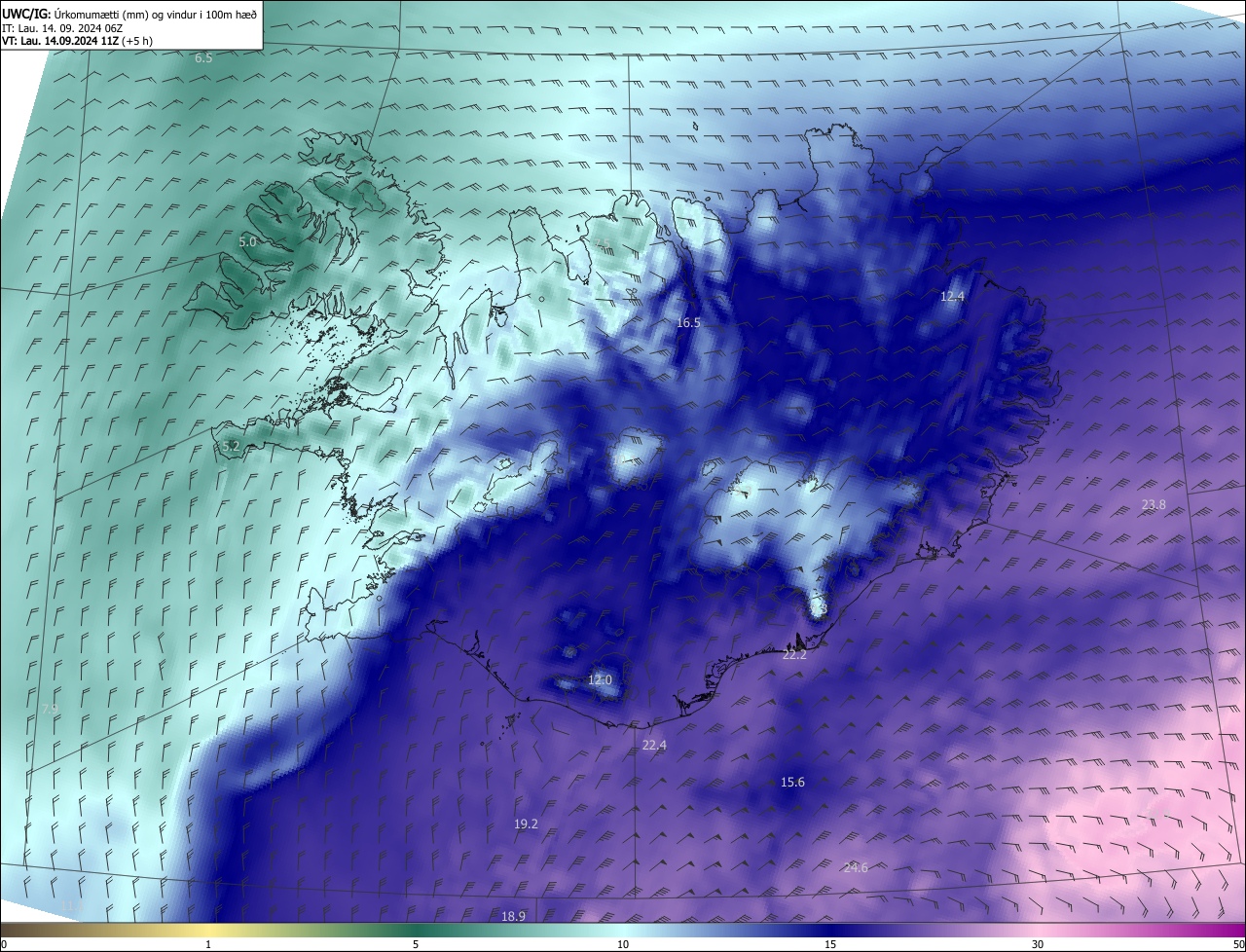Click the 5.0 value over the Westfjords
This screenshot has height=952, width=1246.
click(247, 241)
